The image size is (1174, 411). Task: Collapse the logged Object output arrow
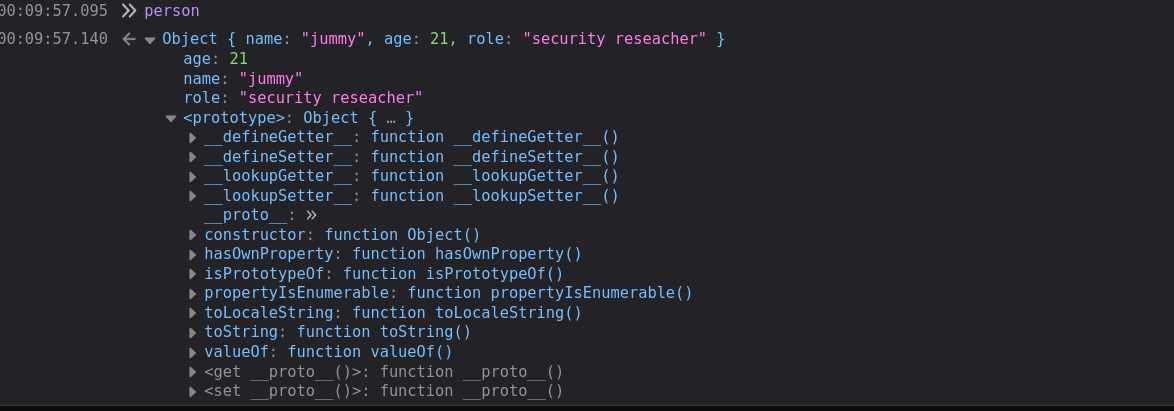click(x=150, y=40)
